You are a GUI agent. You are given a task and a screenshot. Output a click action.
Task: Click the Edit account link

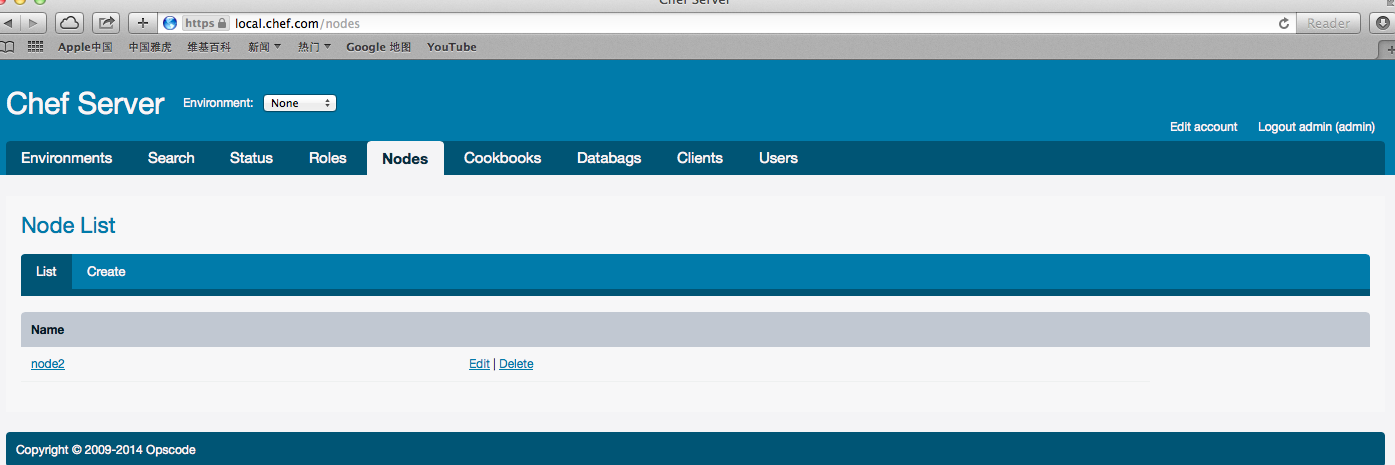[1204, 127]
